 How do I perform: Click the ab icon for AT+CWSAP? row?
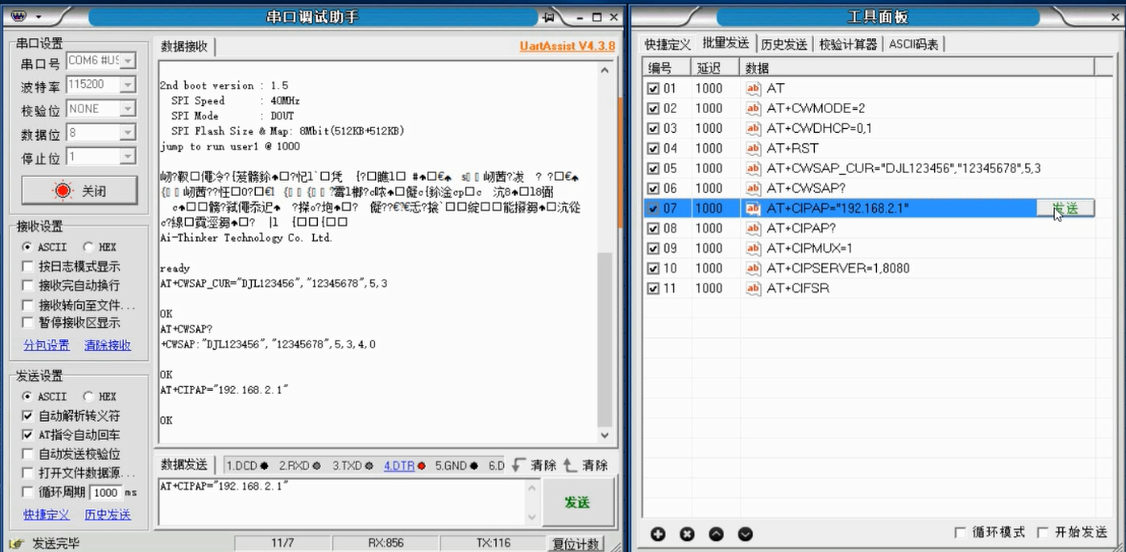pyautogui.click(x=753, y=188)
